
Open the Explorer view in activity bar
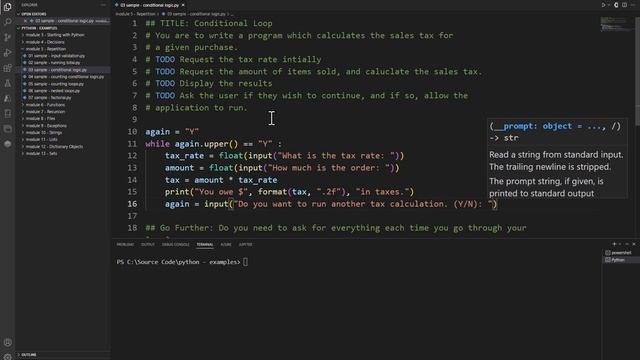[x=7, y=7]
